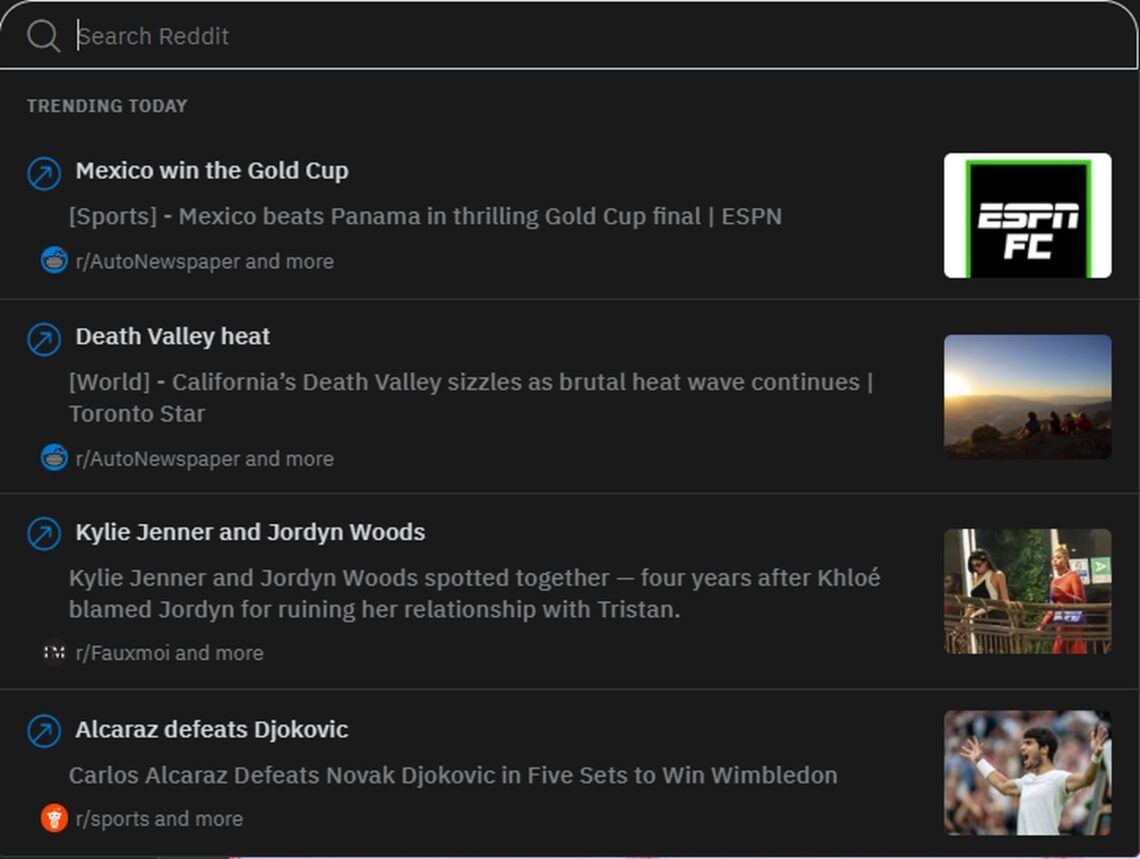Open r/Fauxmoi and more link
Screen dimensions: 1140x859
click(167, 653)
